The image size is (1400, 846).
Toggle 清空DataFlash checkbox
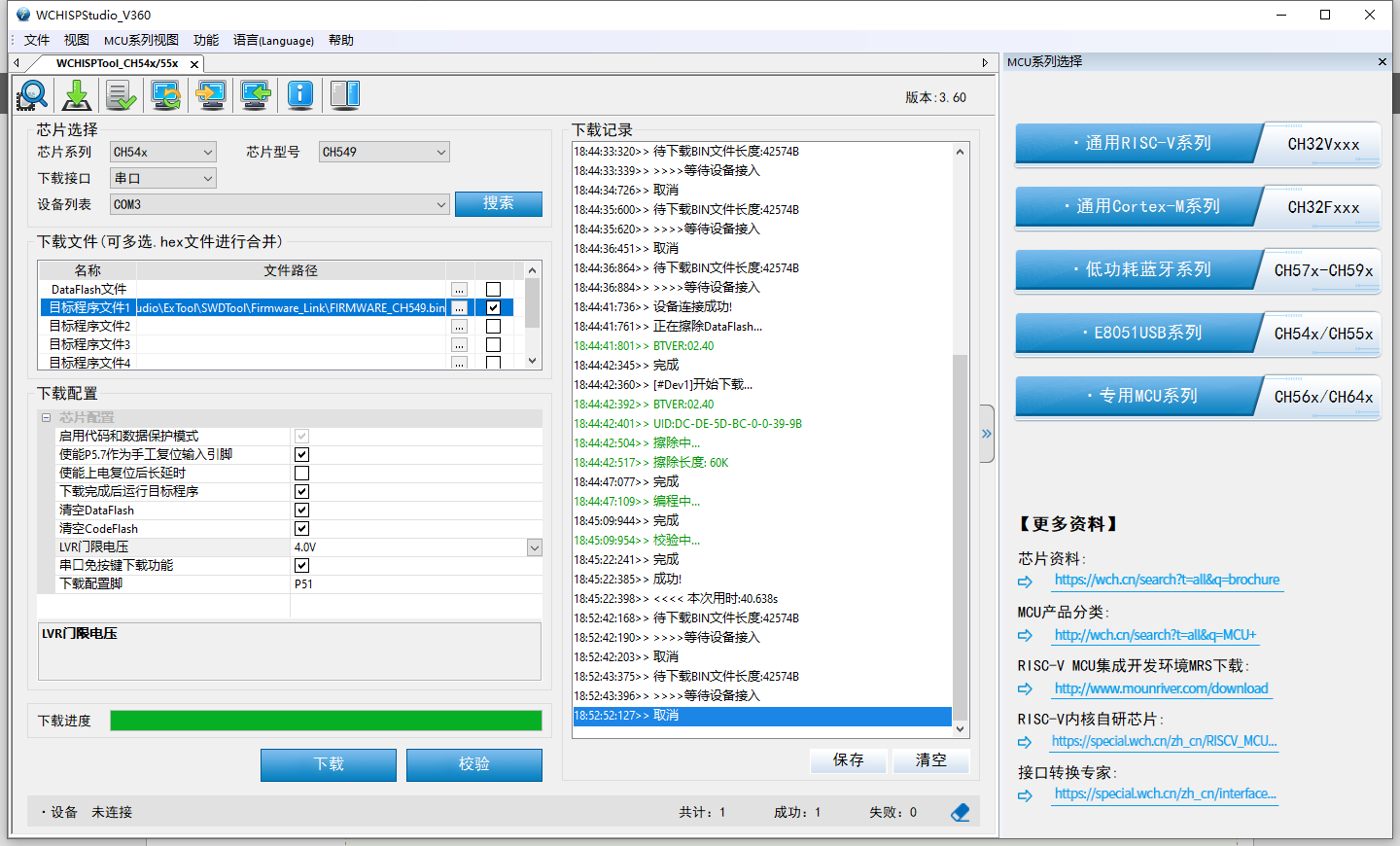coord(301,510)
